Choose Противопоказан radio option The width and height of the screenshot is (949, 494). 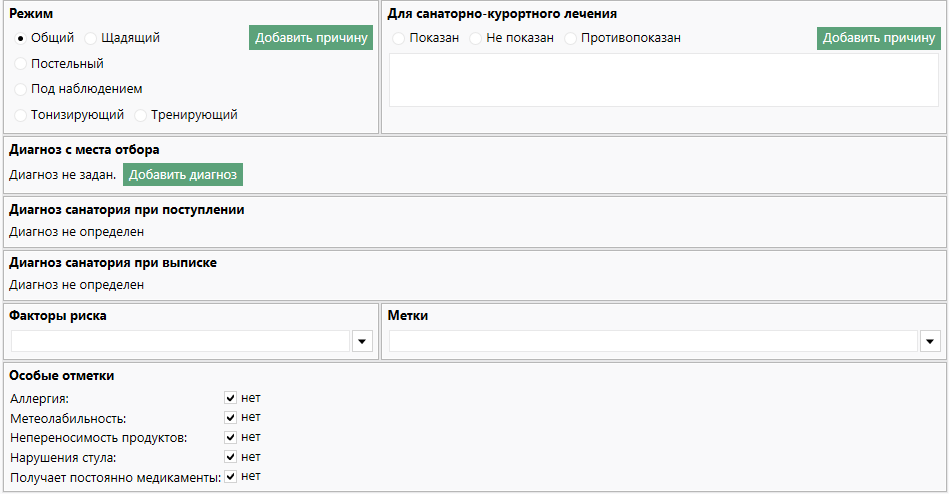click(x=571, y=38)
